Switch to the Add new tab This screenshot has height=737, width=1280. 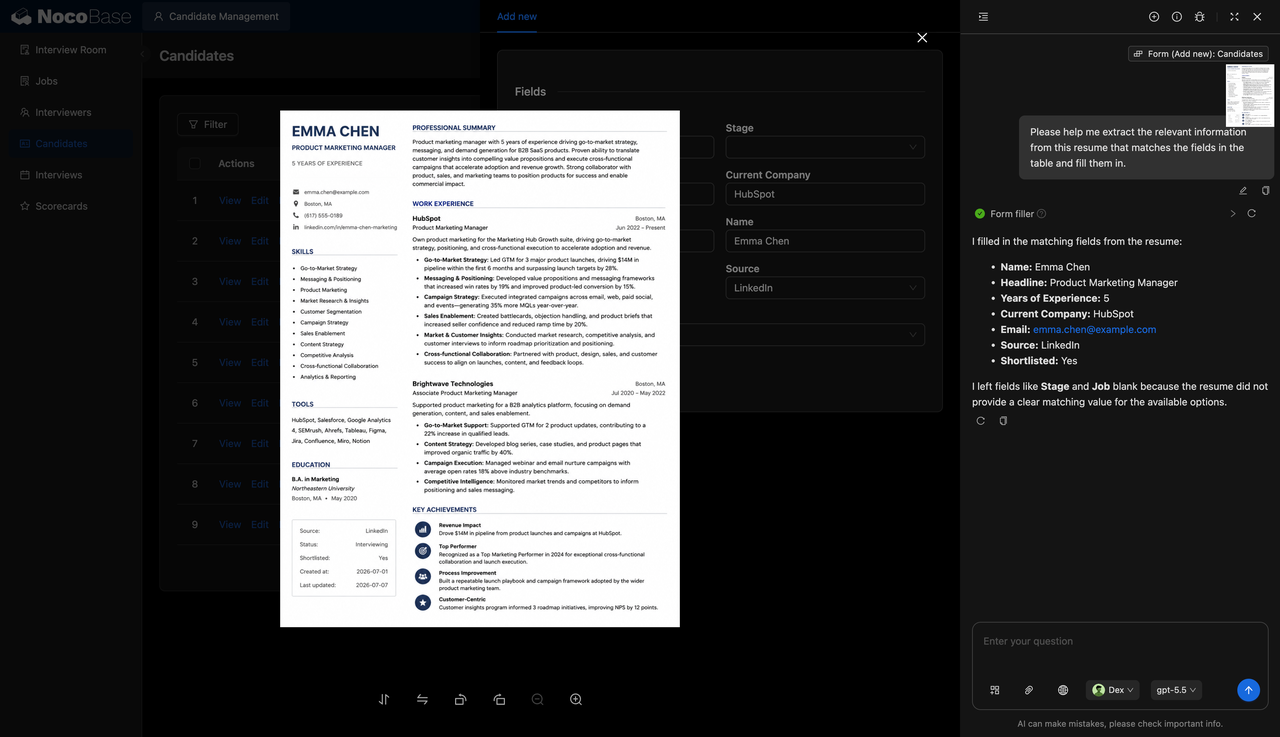point(517,16)
